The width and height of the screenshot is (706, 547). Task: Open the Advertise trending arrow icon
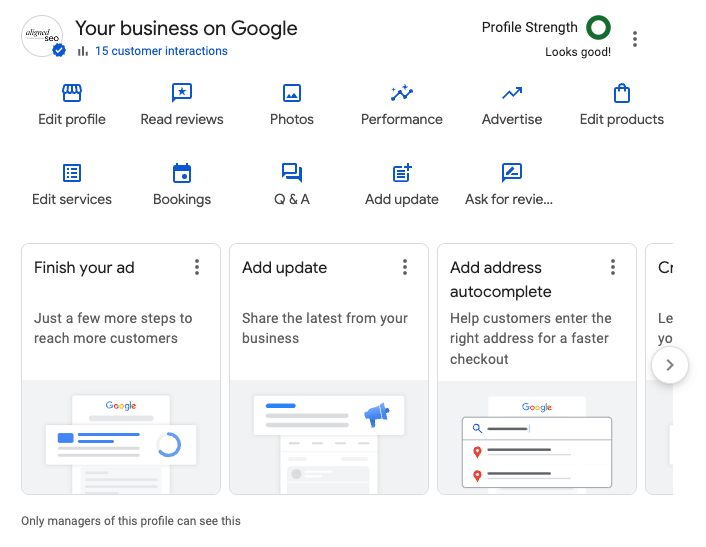click(512, 93)
